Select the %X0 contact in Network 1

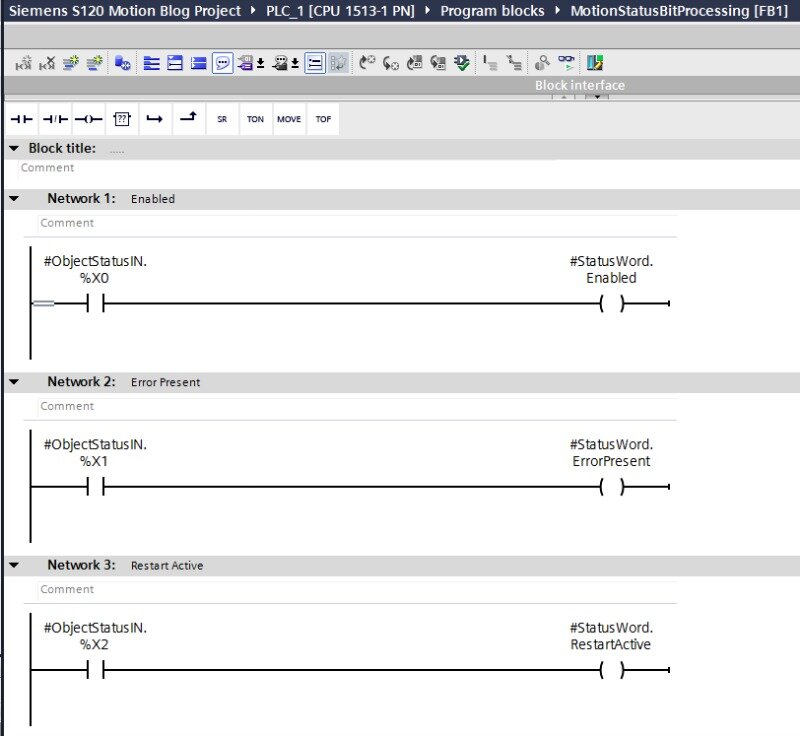pos(95,304)
